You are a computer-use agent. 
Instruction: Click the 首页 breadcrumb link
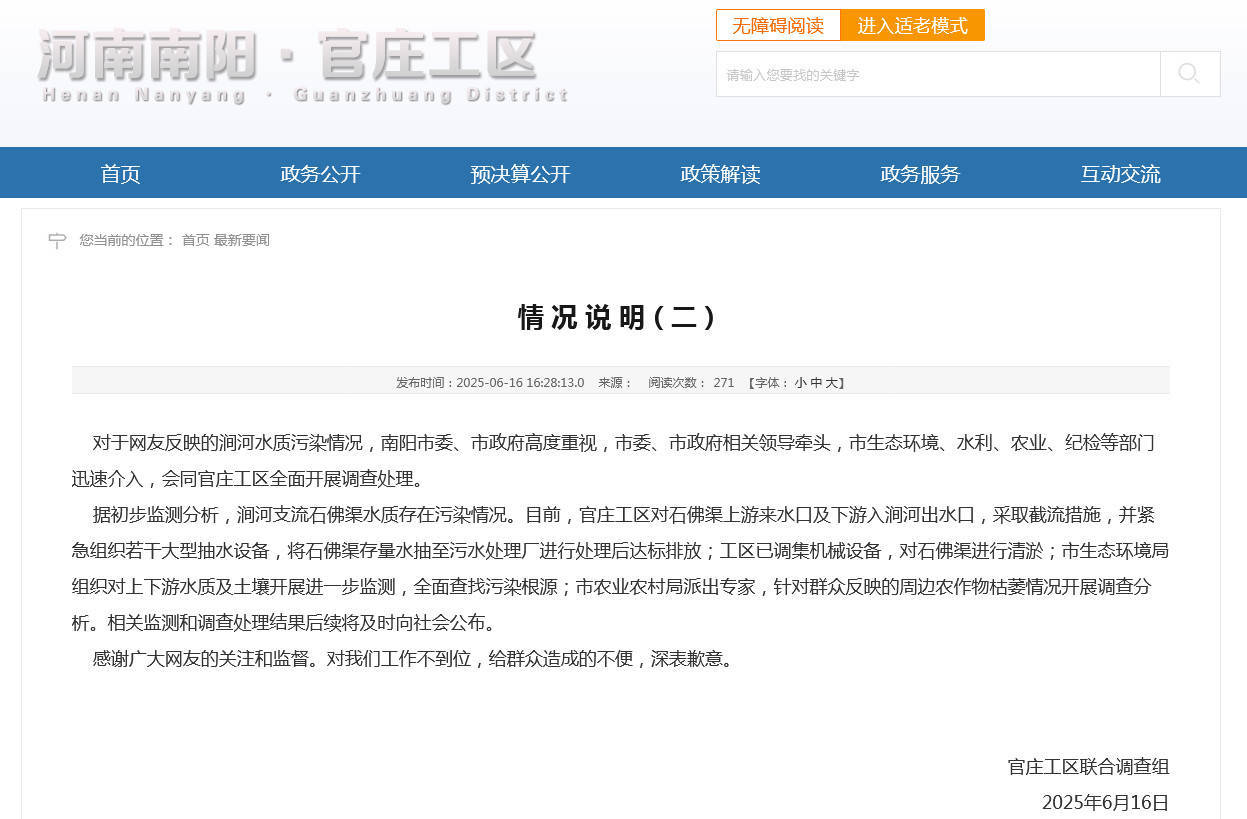(195, 240)
